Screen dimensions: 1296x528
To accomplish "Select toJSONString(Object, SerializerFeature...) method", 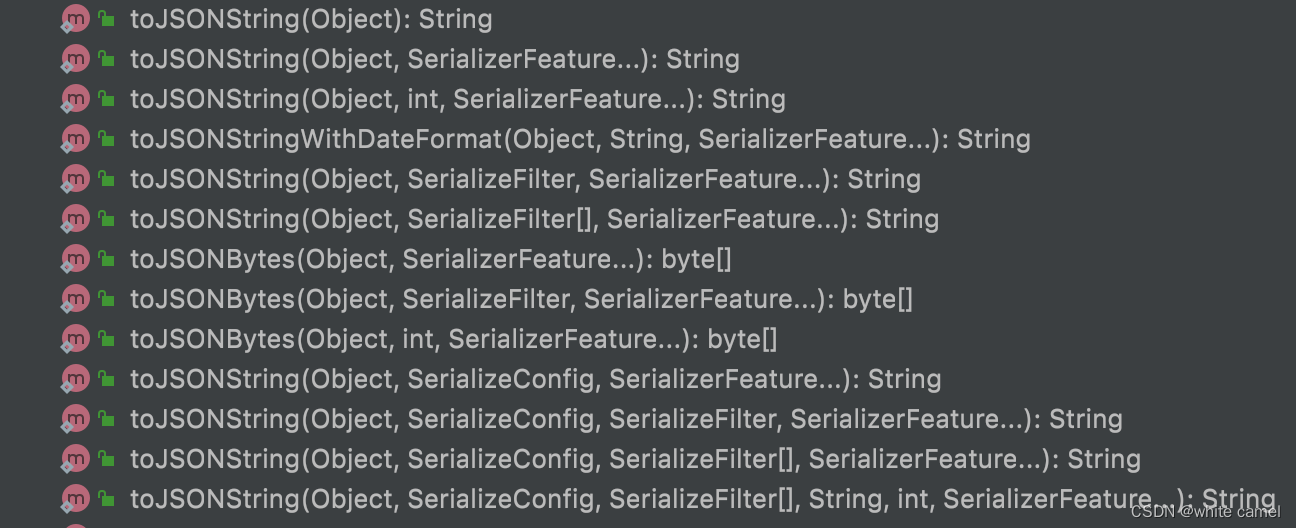I will (x=434, y=59).
